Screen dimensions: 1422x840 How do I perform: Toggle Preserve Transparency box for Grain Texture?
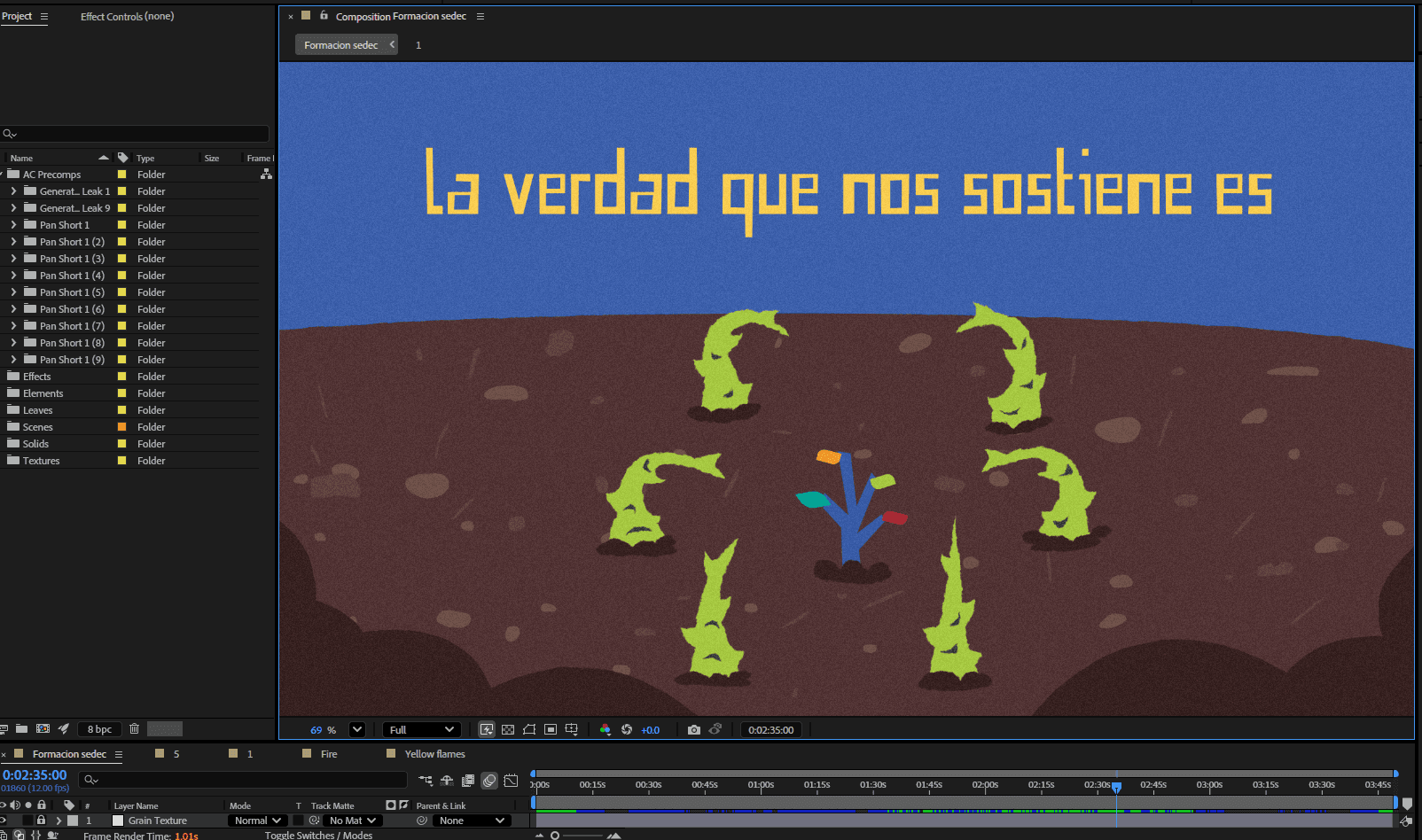(x=299, y=821)
